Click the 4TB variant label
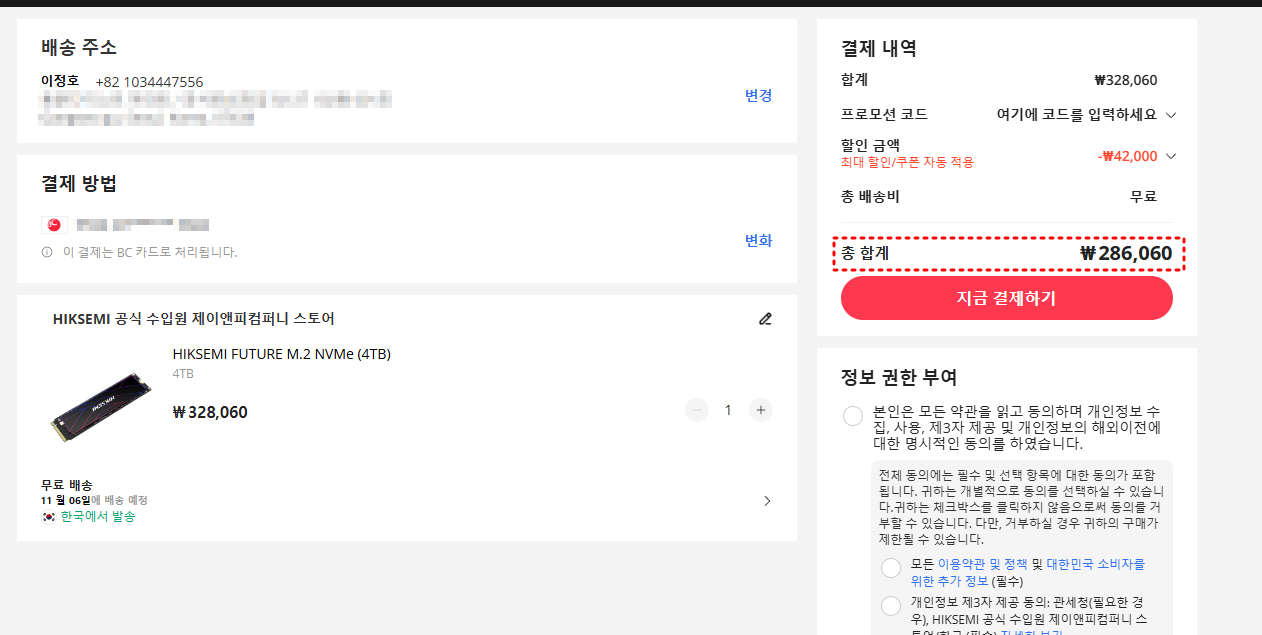1262x635 pixels. click(183, 374)
